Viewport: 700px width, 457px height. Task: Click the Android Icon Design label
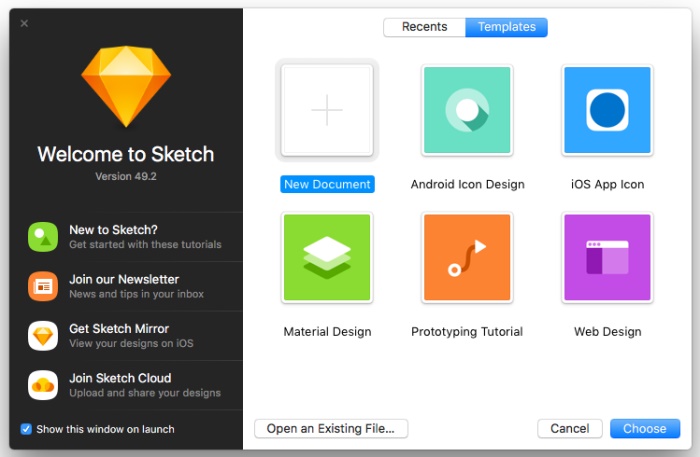(467, 184)
